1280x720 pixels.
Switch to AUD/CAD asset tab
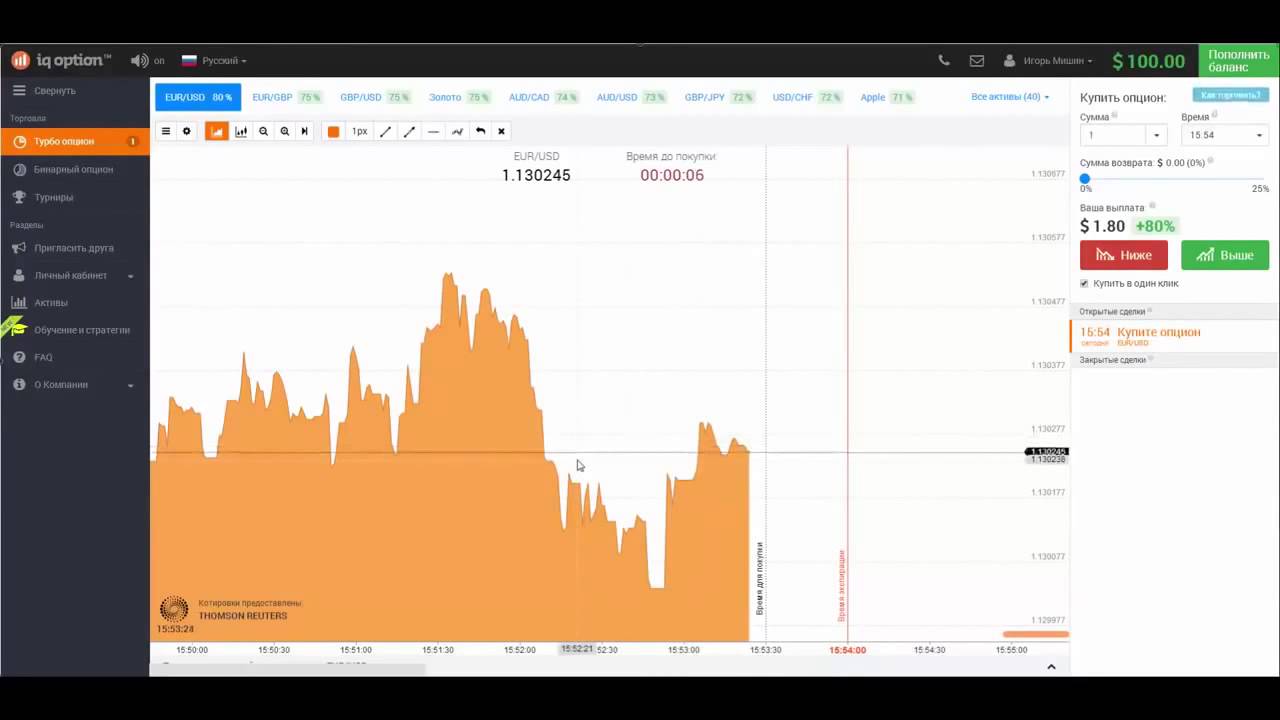click(x=543, y=97)
